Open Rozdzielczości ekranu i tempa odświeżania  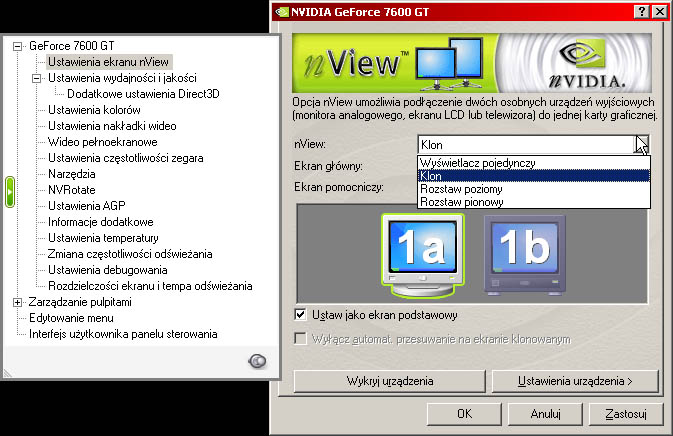point(150,286)
